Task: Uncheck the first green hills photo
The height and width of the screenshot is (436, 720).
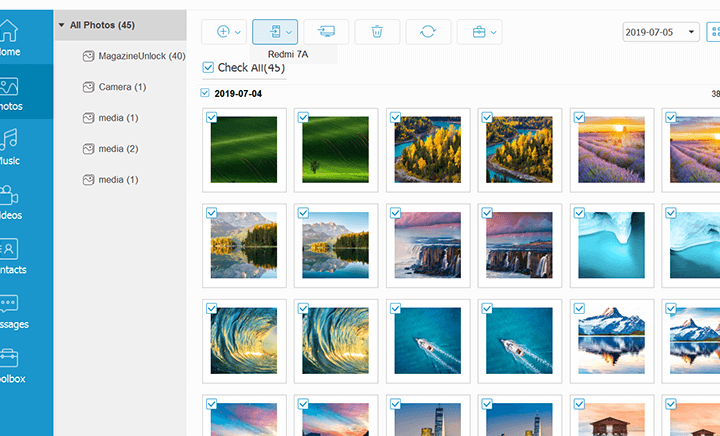Action: 211,117
